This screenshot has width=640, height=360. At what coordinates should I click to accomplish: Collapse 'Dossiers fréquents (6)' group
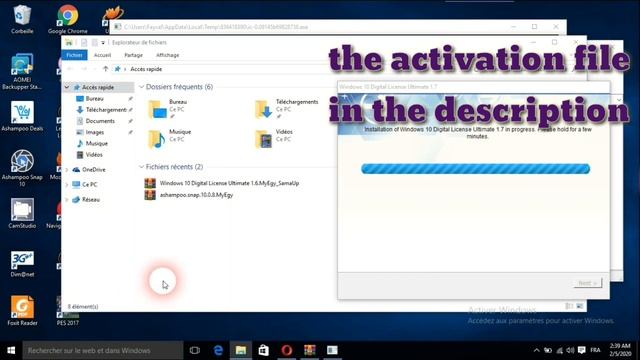[x=142, y=87]
